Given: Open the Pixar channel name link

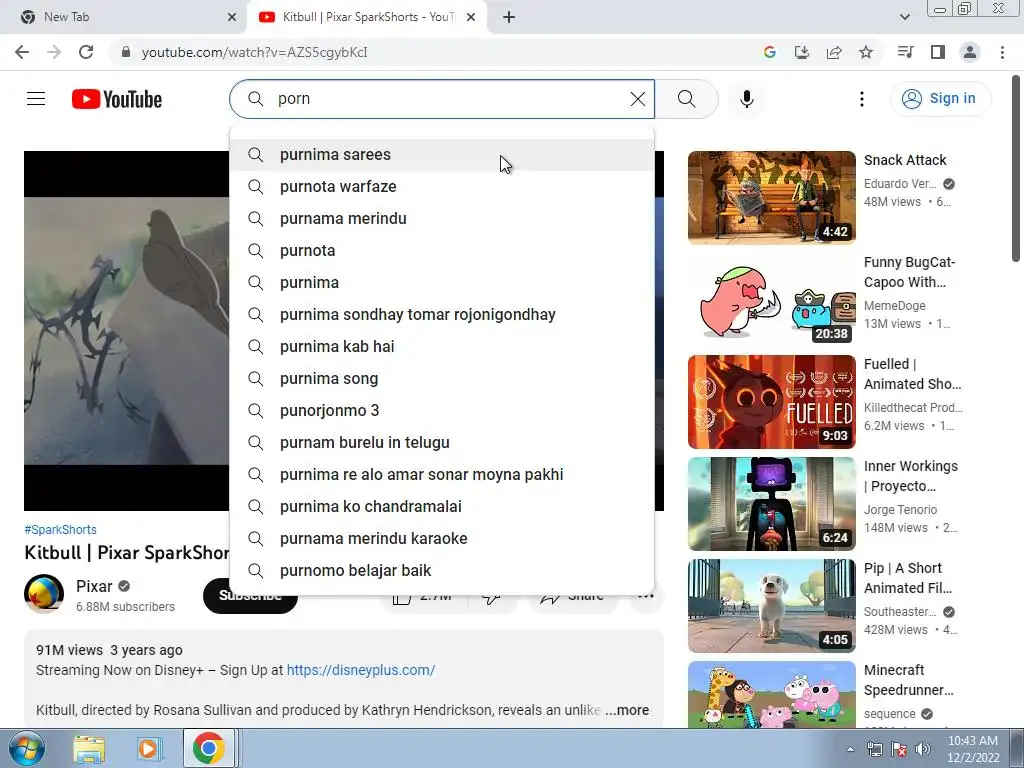Looking at the screenshot, I should [94, 586].
